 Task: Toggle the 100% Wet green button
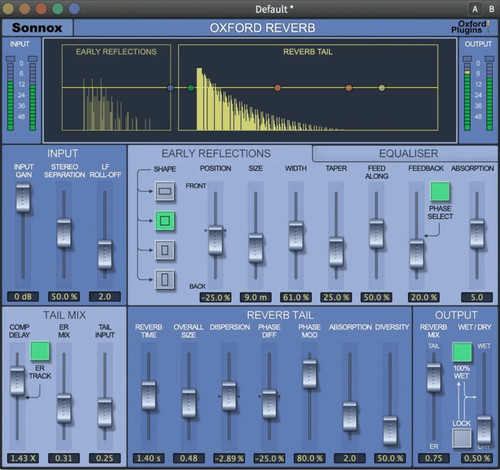click(462, 352)
